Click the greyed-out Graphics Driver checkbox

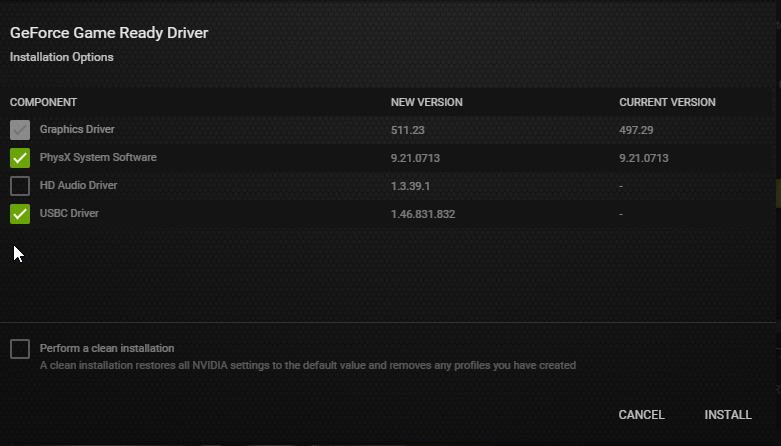(x=20, y=130)
